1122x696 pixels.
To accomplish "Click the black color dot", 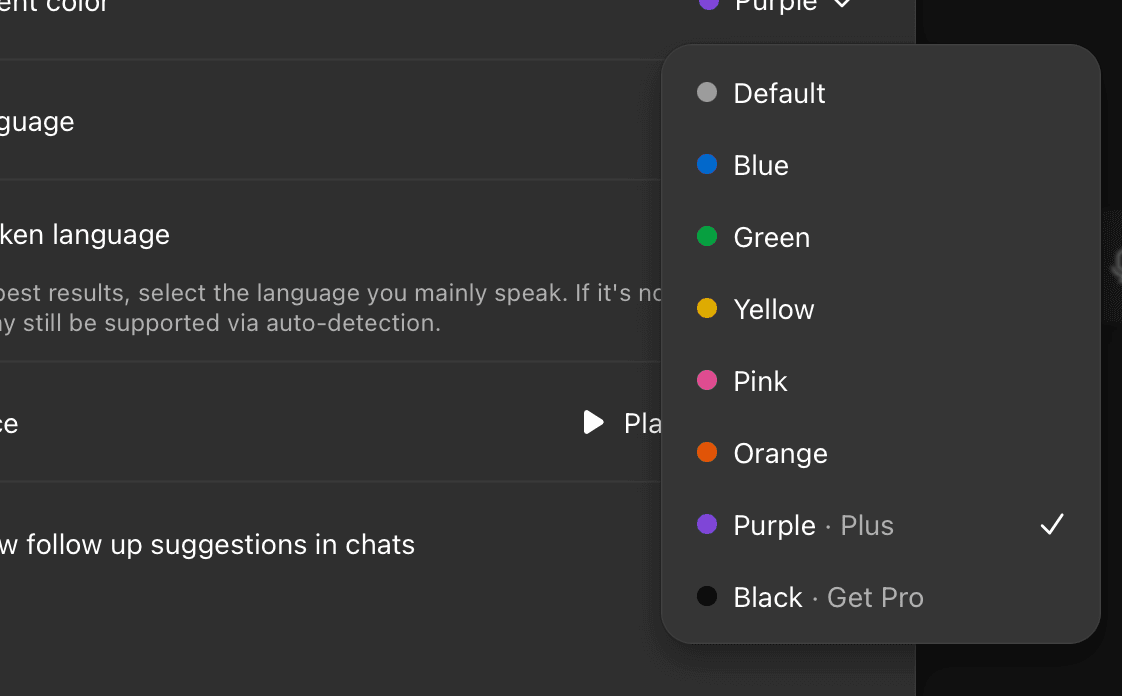I will pos(707,596).
